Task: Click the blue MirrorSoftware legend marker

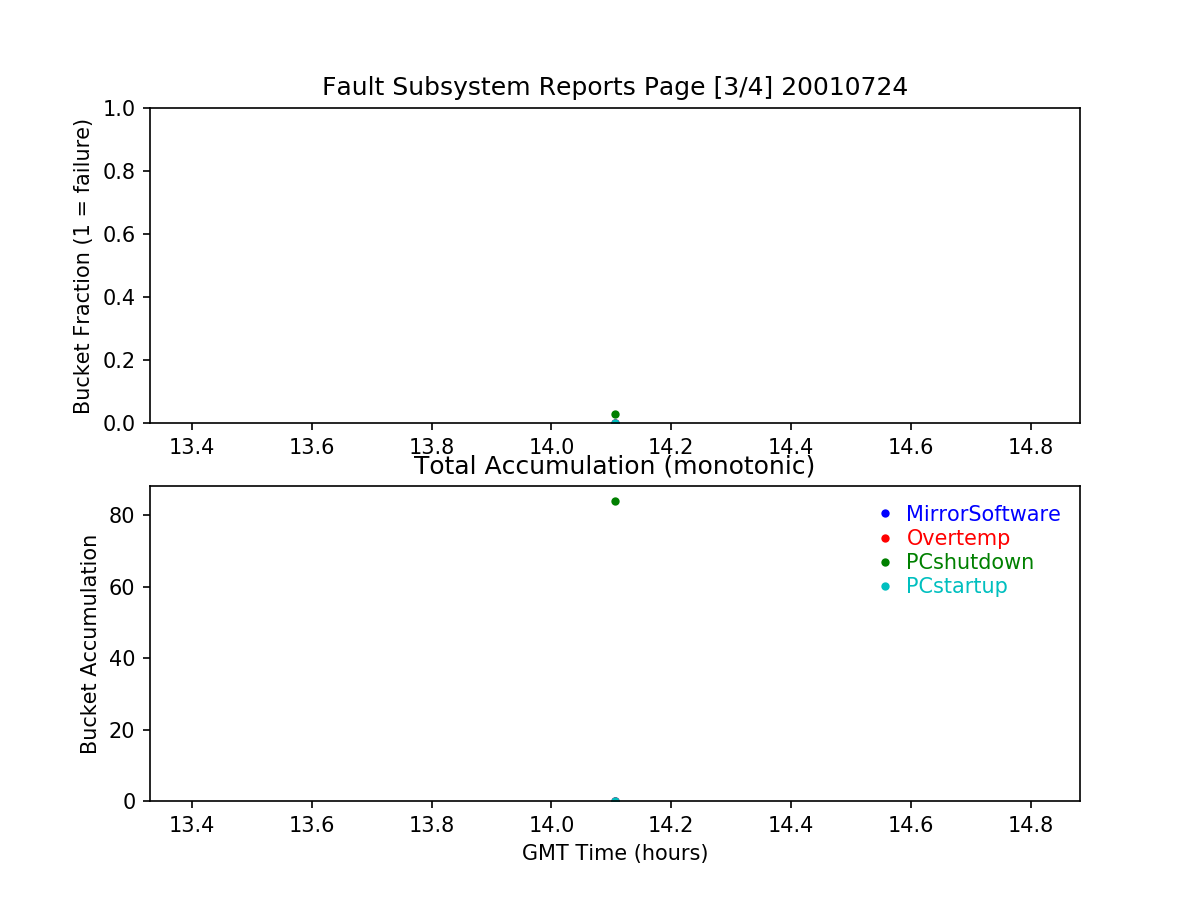Action: (884, 514)
